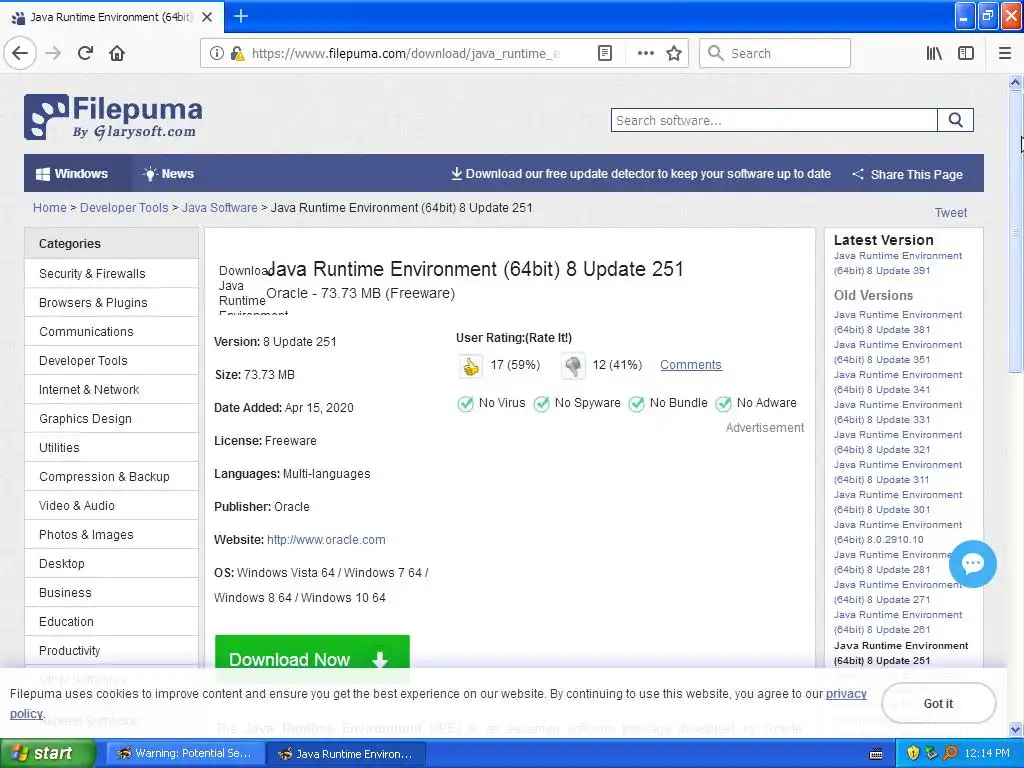Visit http://www.oracle.com website link
1024x768 pixels.
[x=326, y=539]
